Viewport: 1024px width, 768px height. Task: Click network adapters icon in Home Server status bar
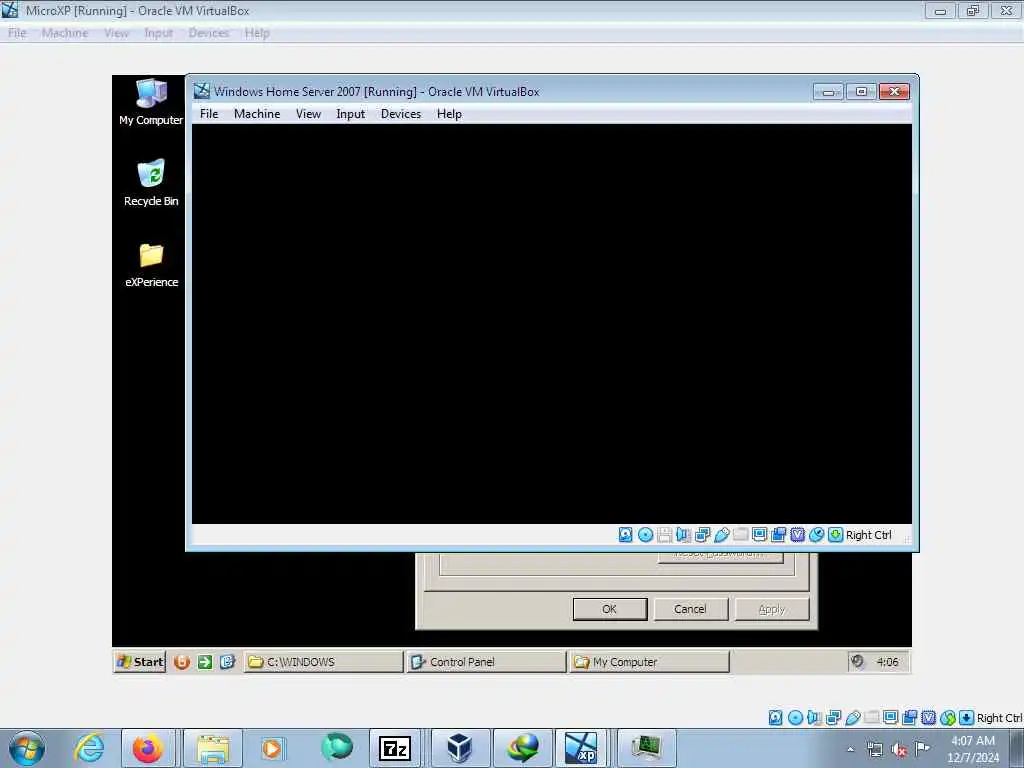(703, 535)
